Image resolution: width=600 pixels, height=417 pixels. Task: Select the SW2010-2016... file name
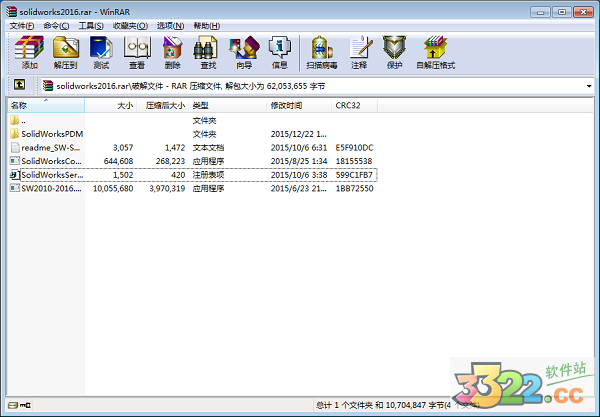pos(51,188)
